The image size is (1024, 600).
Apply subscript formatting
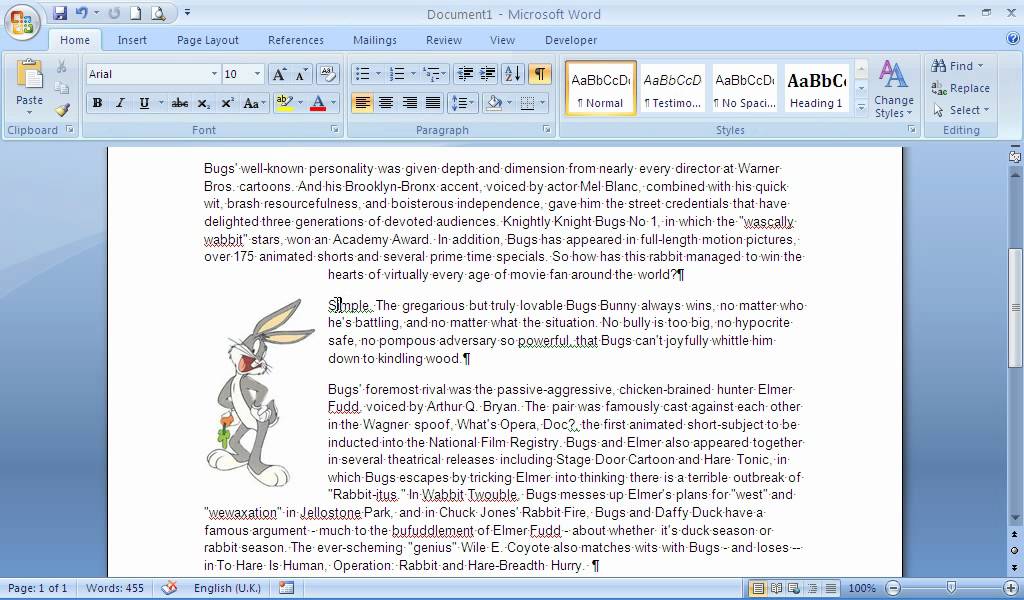click(x=204, y=103)
